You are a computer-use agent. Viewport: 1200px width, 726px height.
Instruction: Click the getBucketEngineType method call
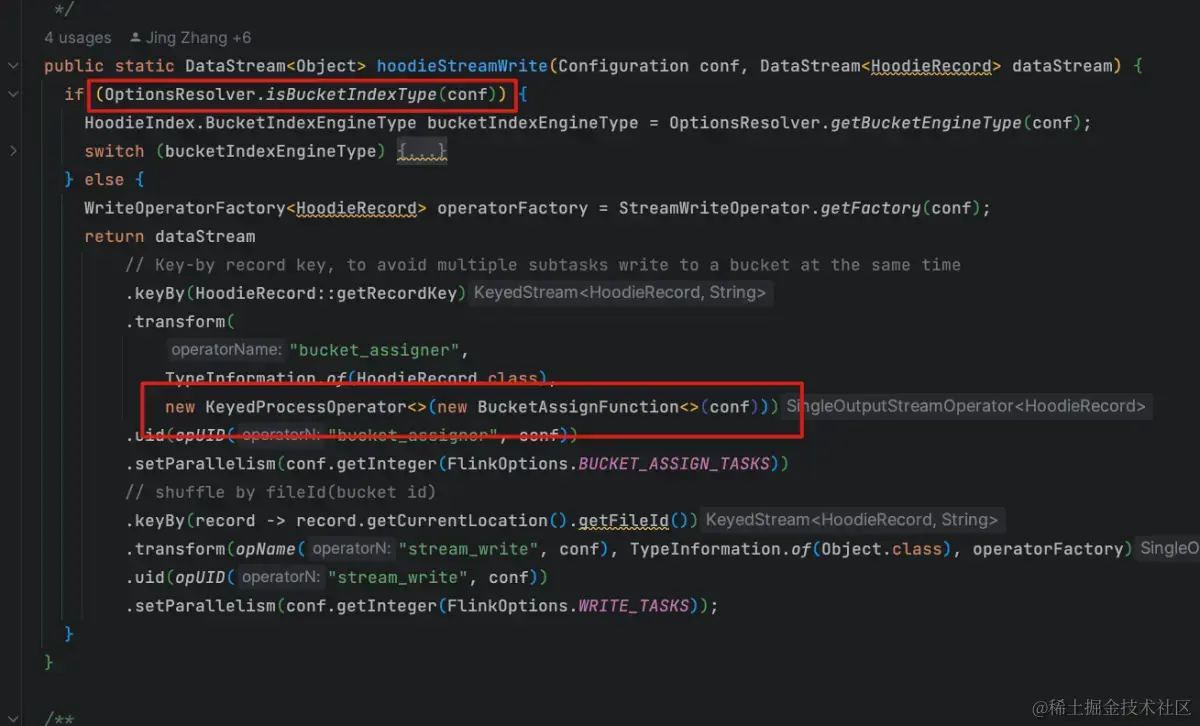pos(925,123)
